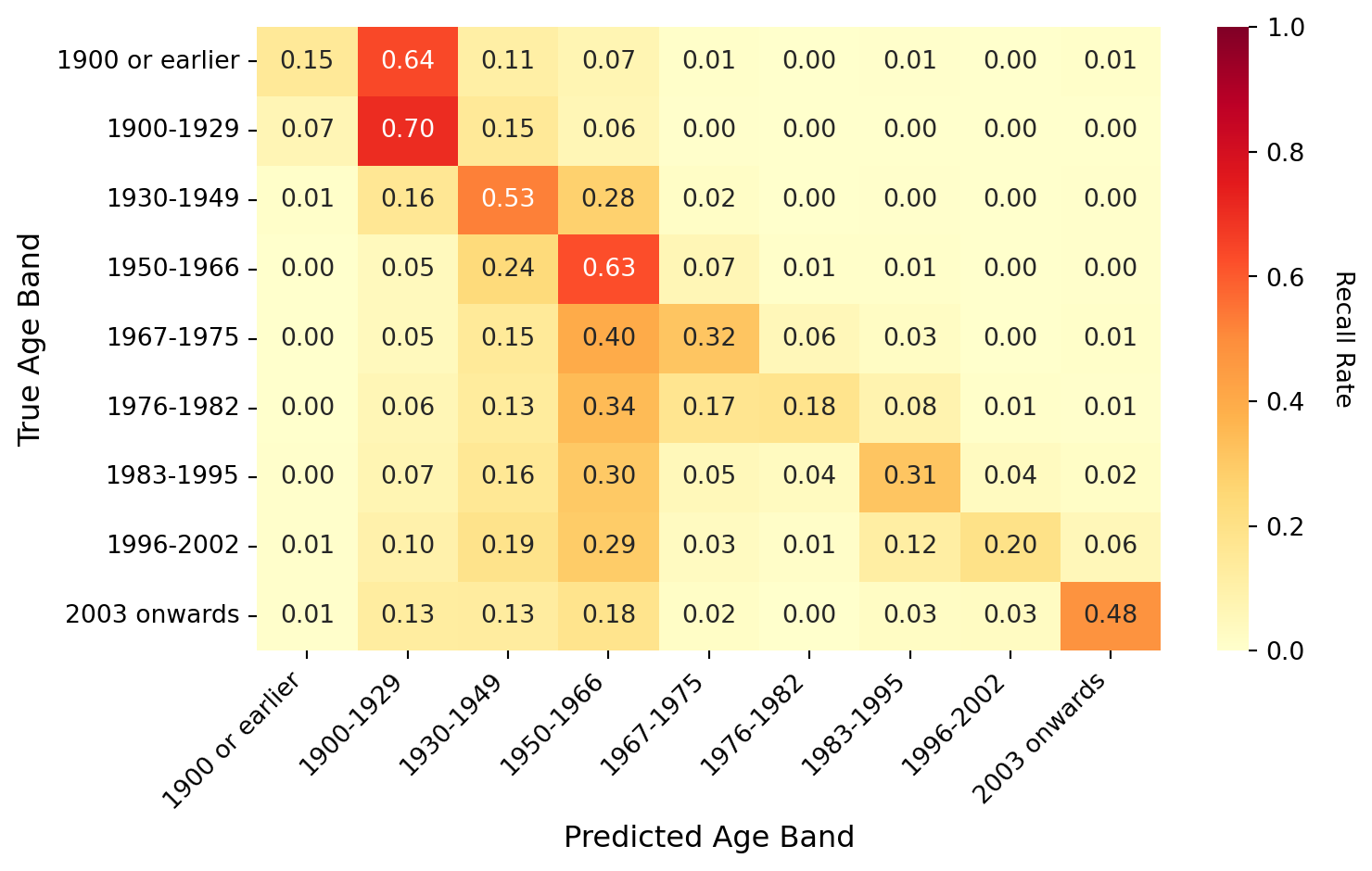Click the 0.70 cell in the heatmap
The height and width of the screenshot is (871, 1372).
pos(408,130)
